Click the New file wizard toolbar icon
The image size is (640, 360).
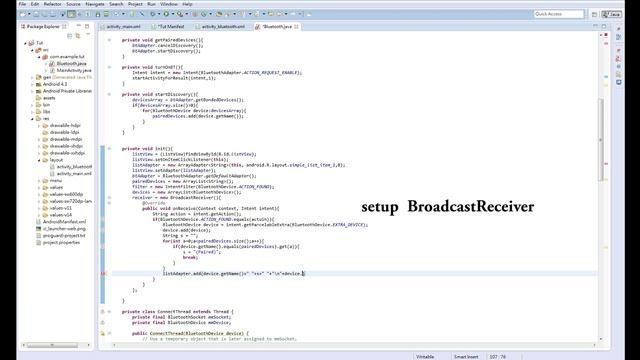(23, 14)
